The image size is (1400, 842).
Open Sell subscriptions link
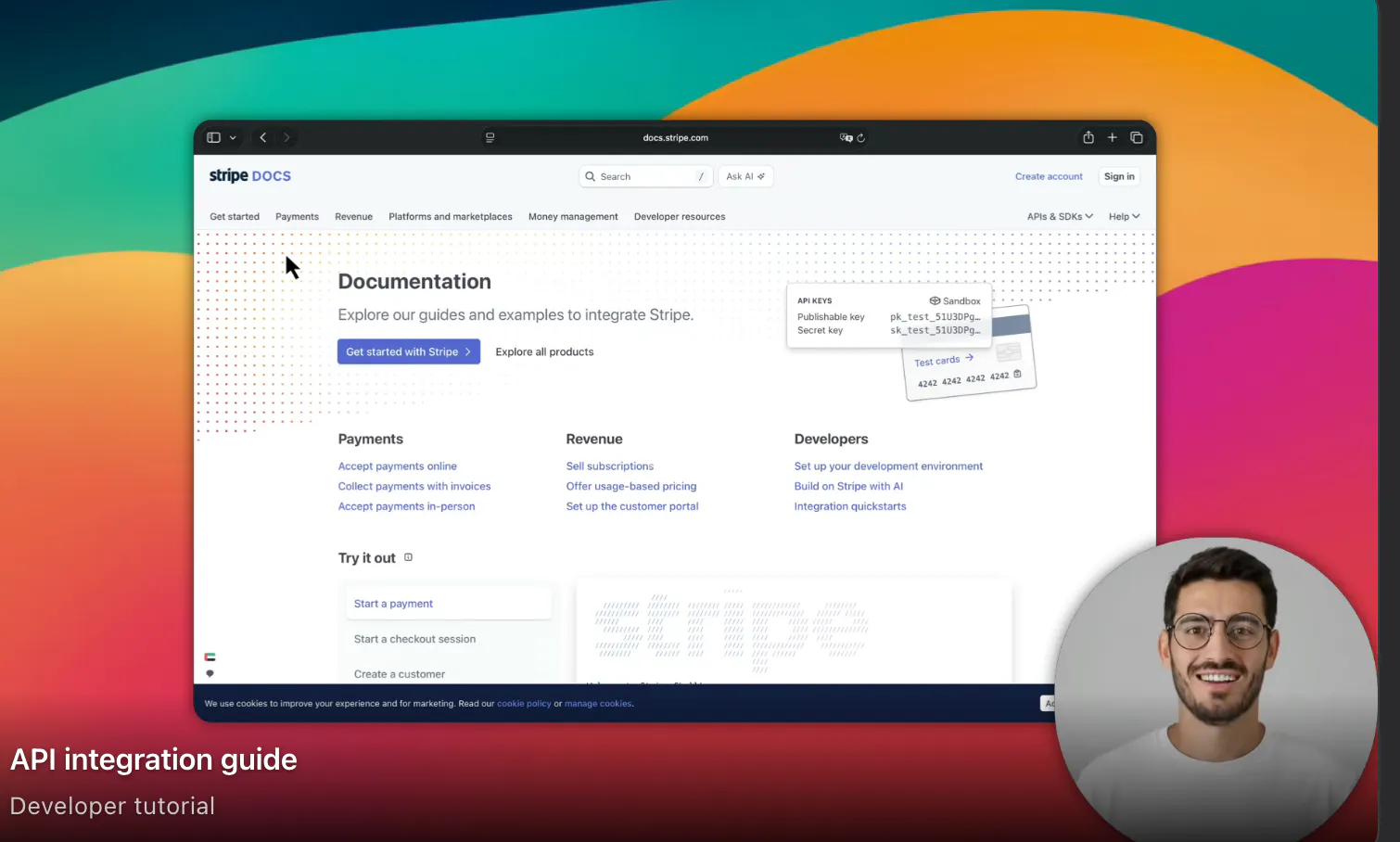click(609, 466)
